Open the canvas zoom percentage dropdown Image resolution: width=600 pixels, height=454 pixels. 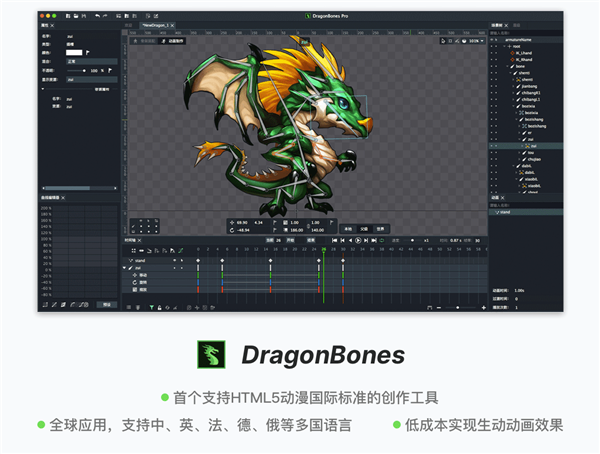(x=477, y=41)
